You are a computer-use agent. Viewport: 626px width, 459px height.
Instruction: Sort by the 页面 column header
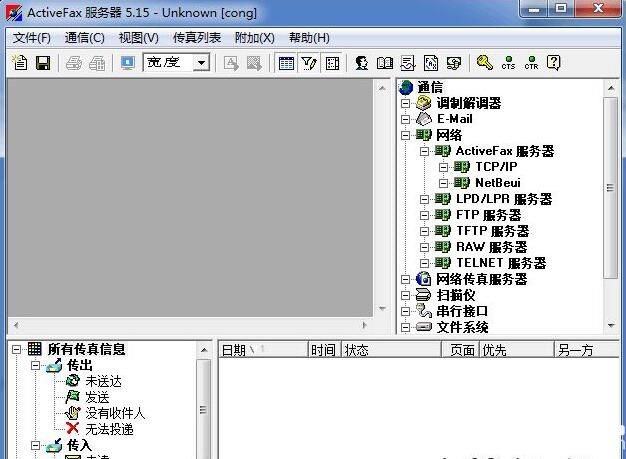pyautogui.click(x=460, y=350)
